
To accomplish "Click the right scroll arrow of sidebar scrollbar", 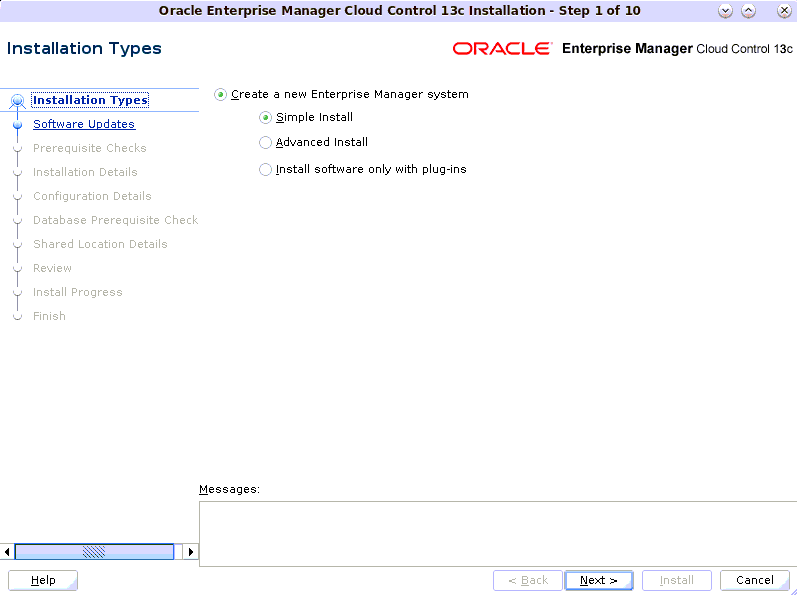I will [191, 551].
